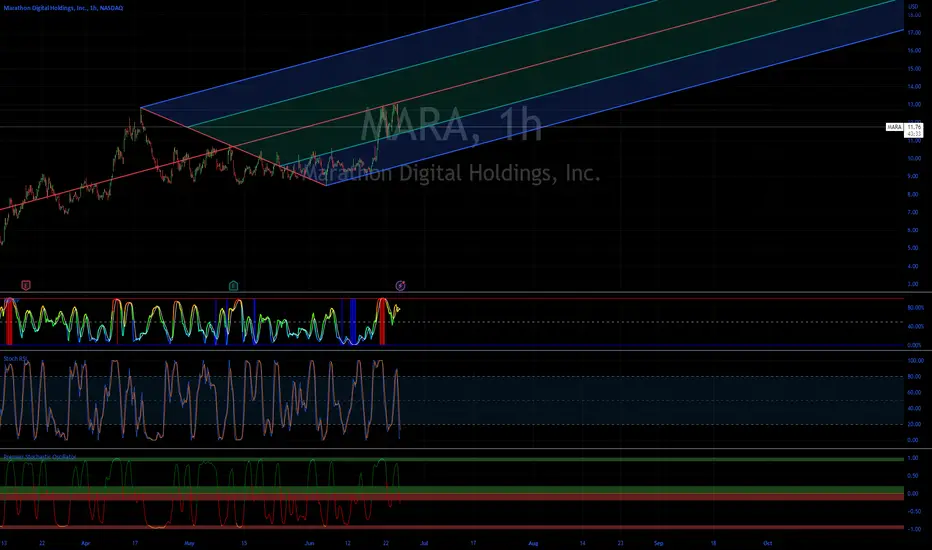The width and height of the screenshot is (932, 550).
Task: Click the 100.00 Stoch RSI scale label
Action: (x=915, y=360)
